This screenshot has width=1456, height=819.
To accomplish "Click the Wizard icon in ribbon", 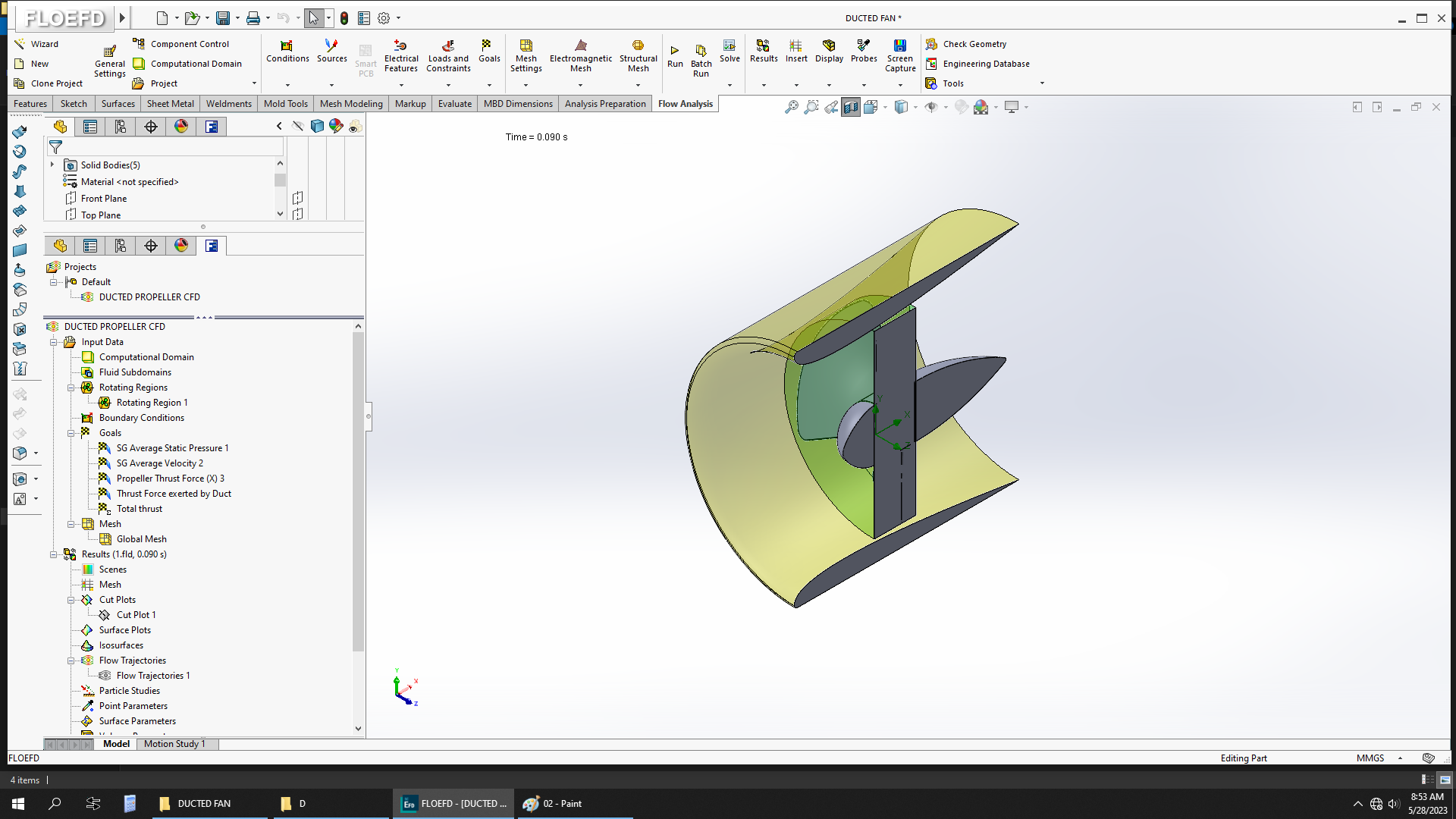I will coord(20,44).
